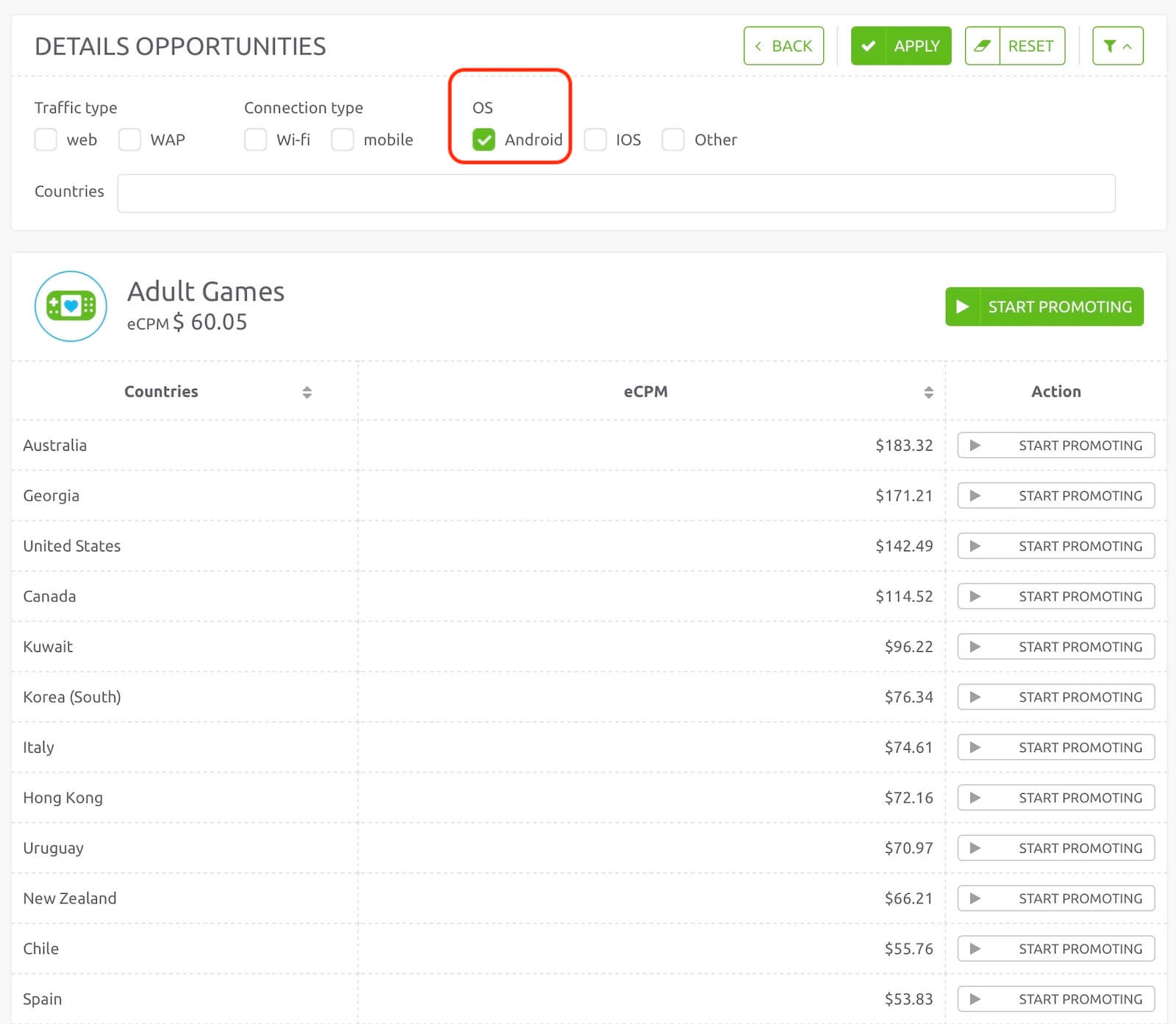
Task: Collapse the filter panel funnel button
Action: [x=1118, y=46]
